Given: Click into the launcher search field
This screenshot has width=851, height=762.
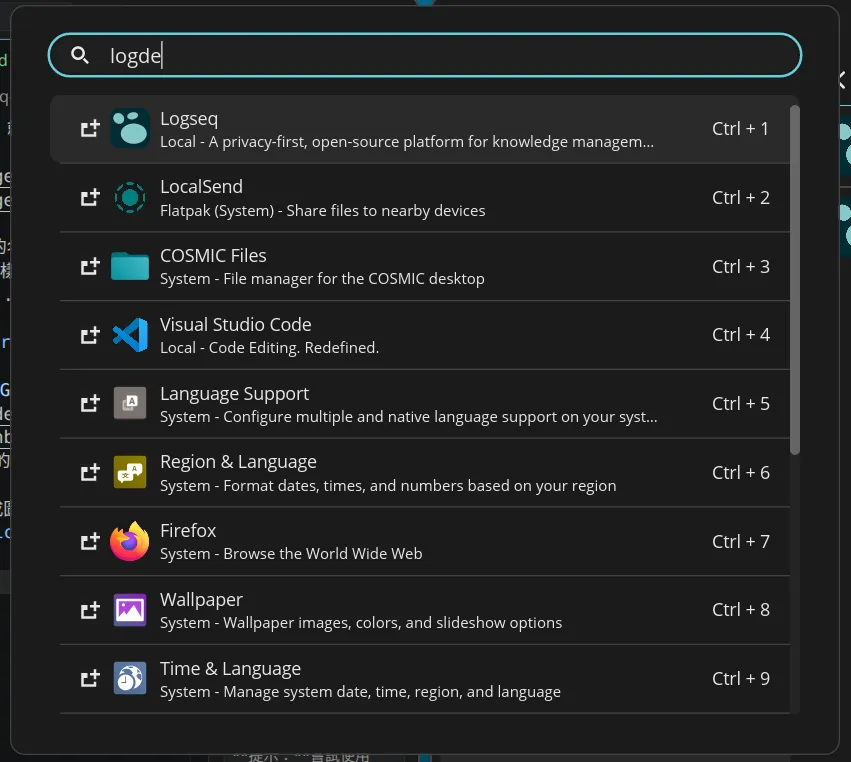Looking at the screenshot, I should coord(424,55).
